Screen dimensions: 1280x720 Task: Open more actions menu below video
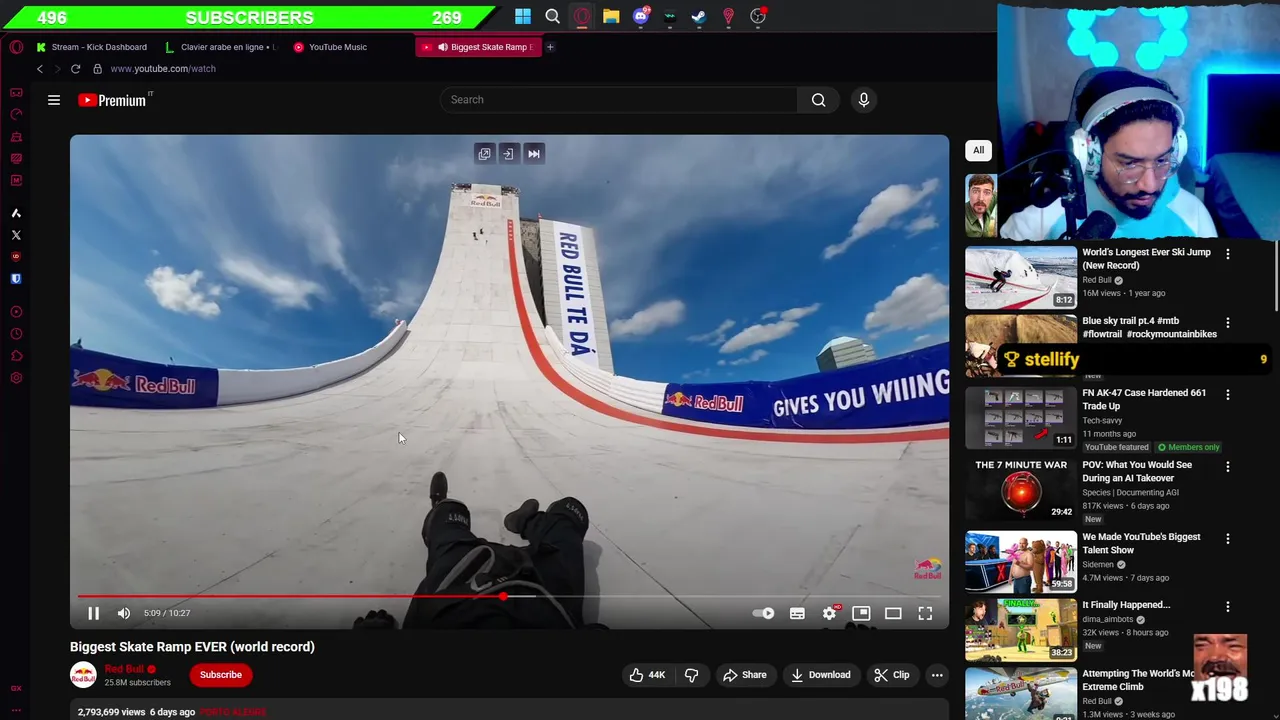937,675
